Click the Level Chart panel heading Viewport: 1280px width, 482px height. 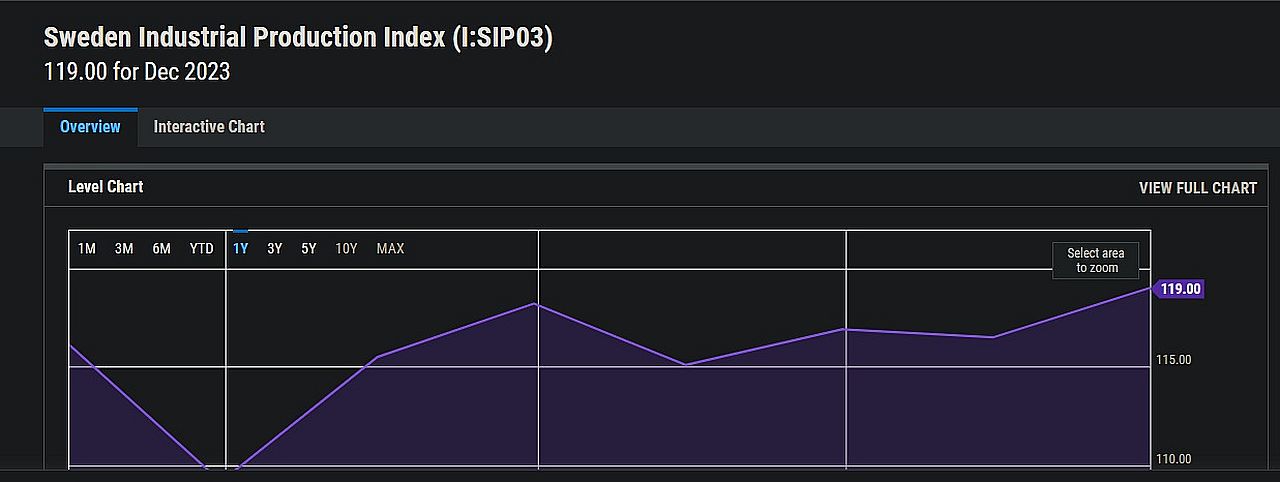[105, 187]
